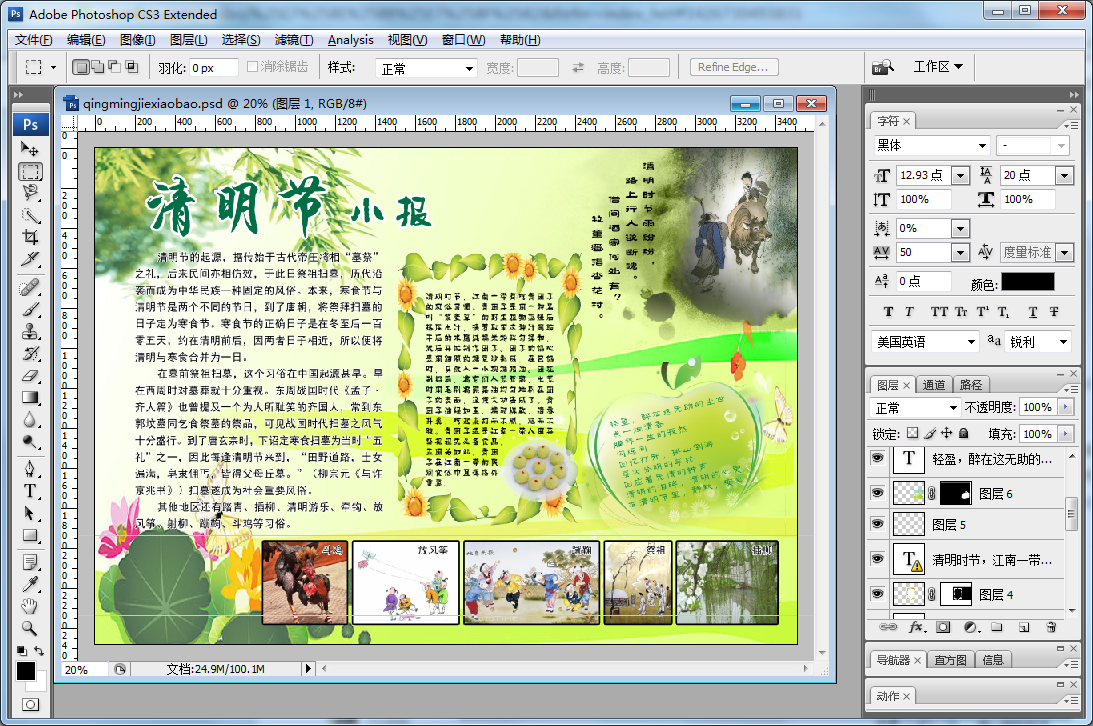Toggle lock image pixels

click(x=929, y=433)
